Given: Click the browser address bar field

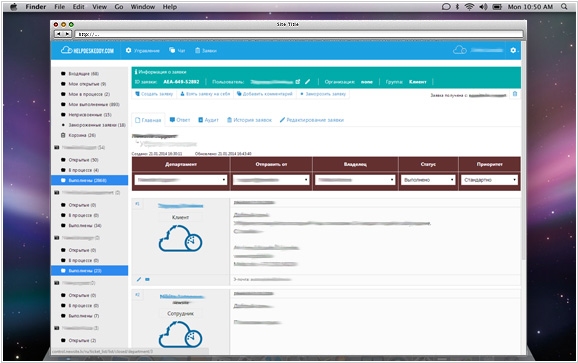Looking at the screenshot, I should point(299,34).
